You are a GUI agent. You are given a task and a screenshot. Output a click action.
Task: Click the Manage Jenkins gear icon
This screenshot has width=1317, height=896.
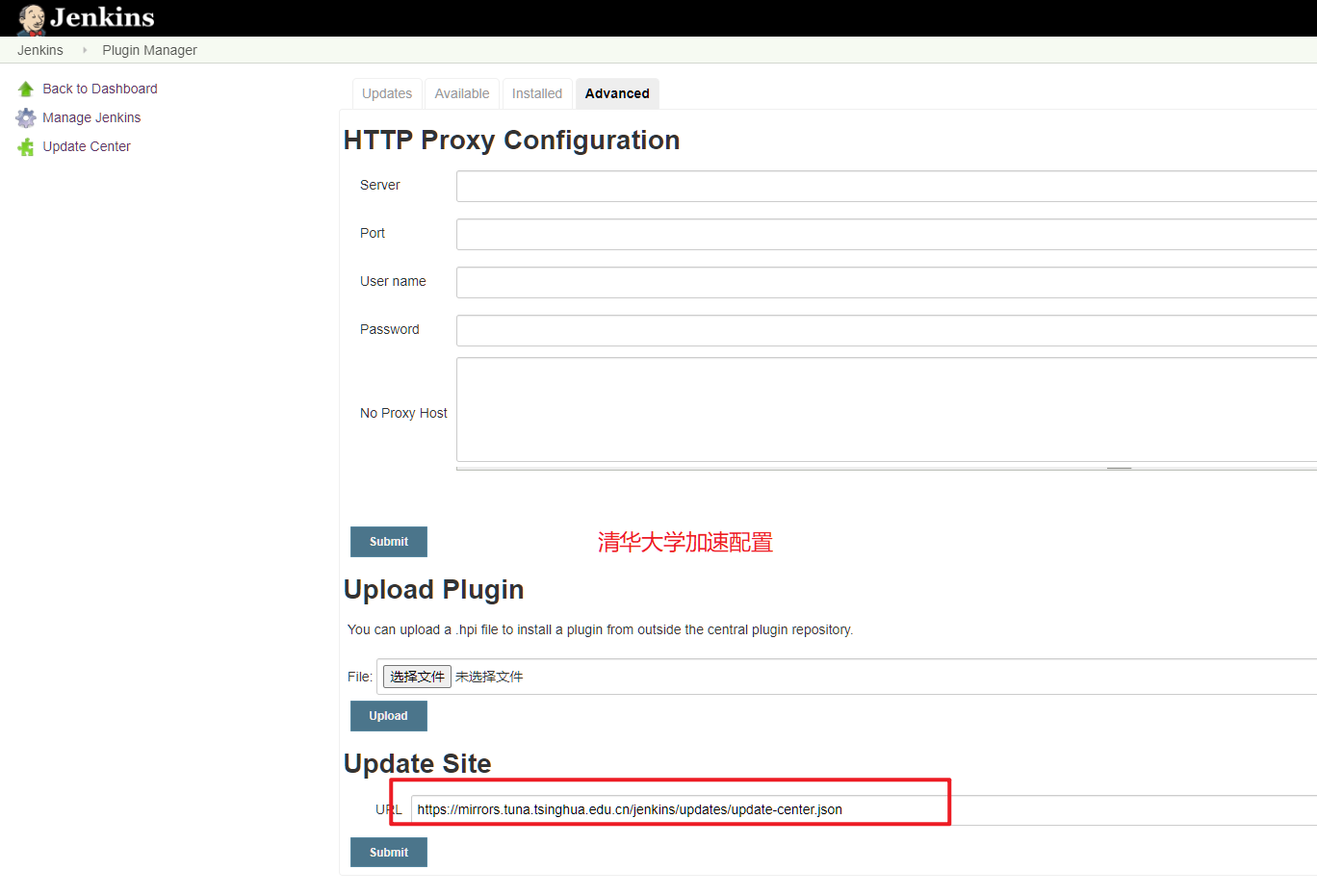26,117
